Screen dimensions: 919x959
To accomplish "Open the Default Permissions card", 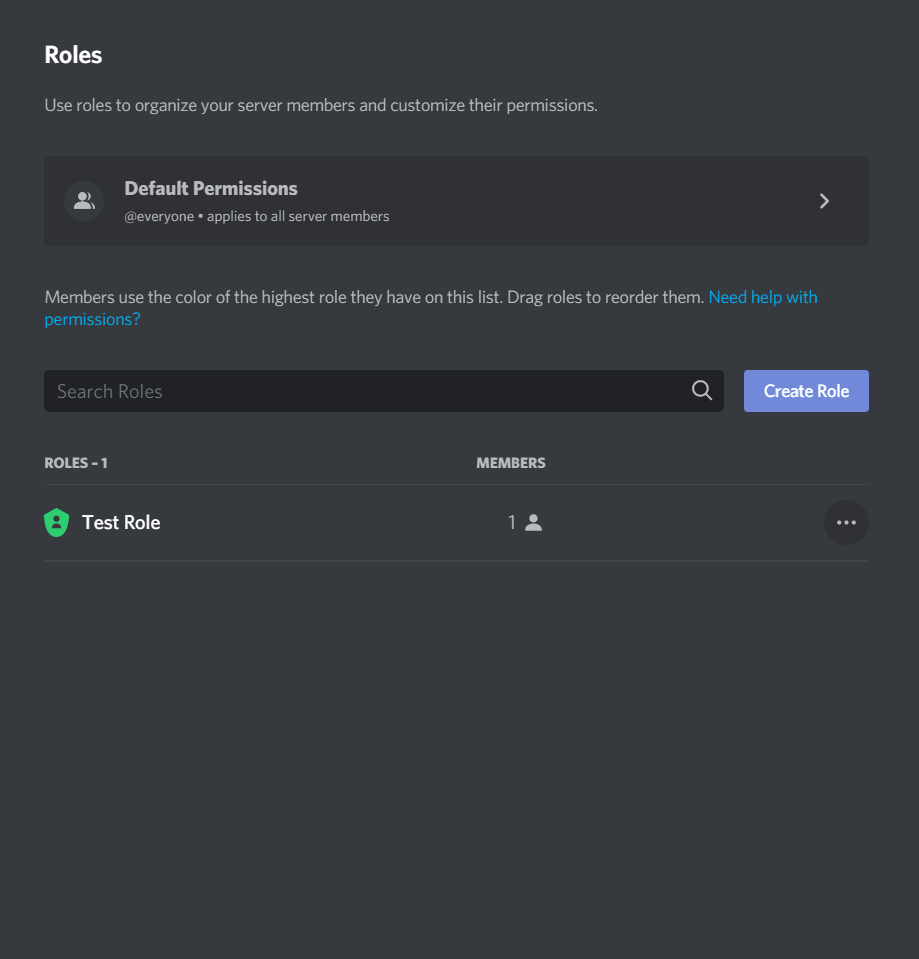I will pos(456,201).
